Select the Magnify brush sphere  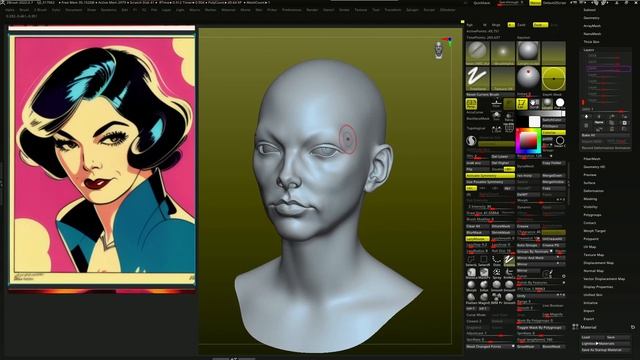point(484,298)
